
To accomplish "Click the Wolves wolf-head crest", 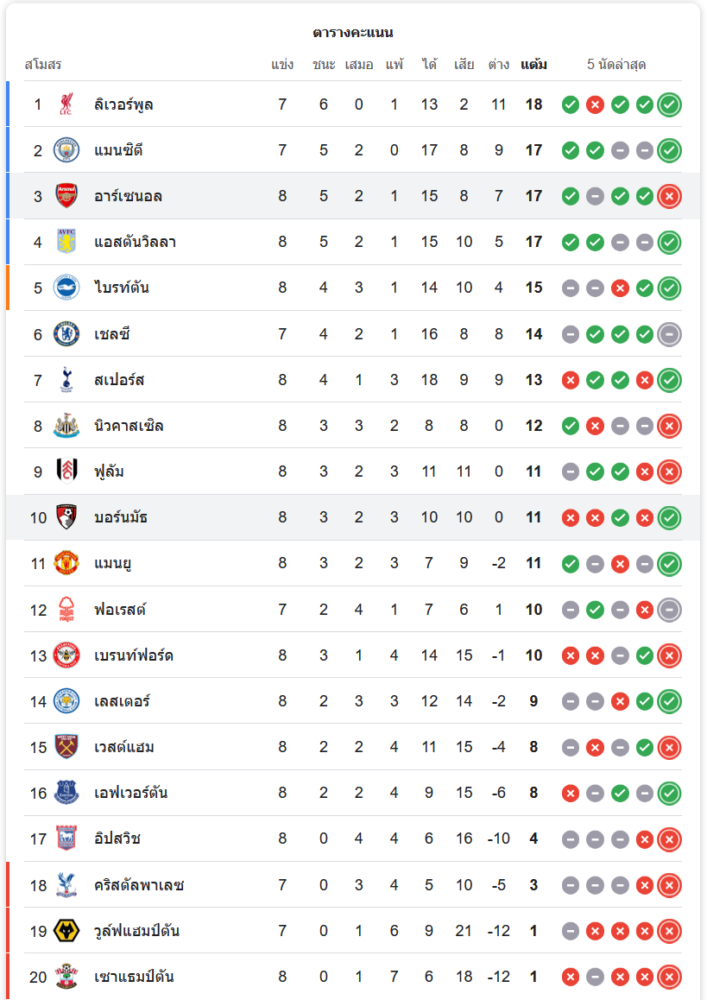I will pos(66,931).
